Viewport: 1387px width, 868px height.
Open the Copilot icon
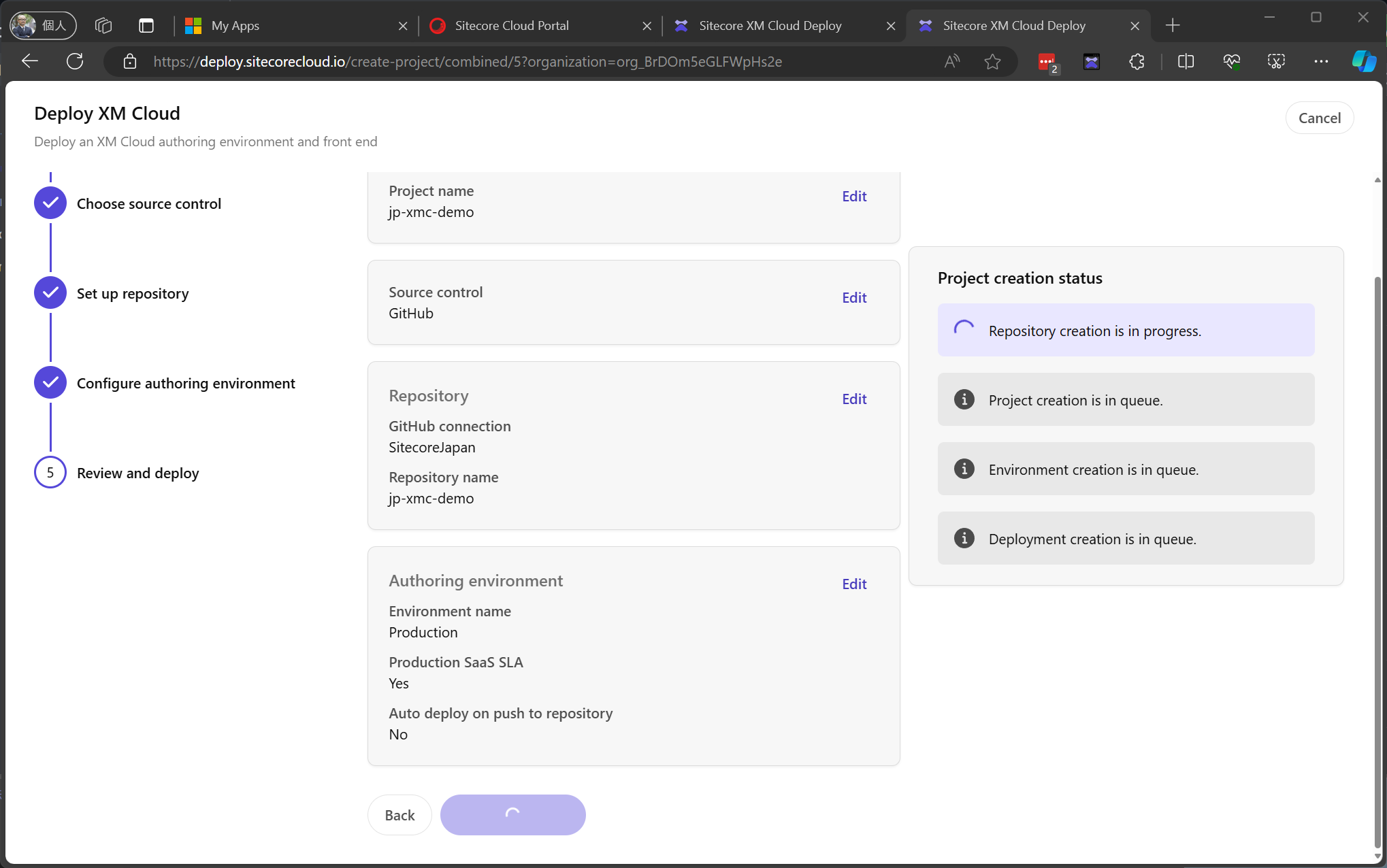[1364, 62]
